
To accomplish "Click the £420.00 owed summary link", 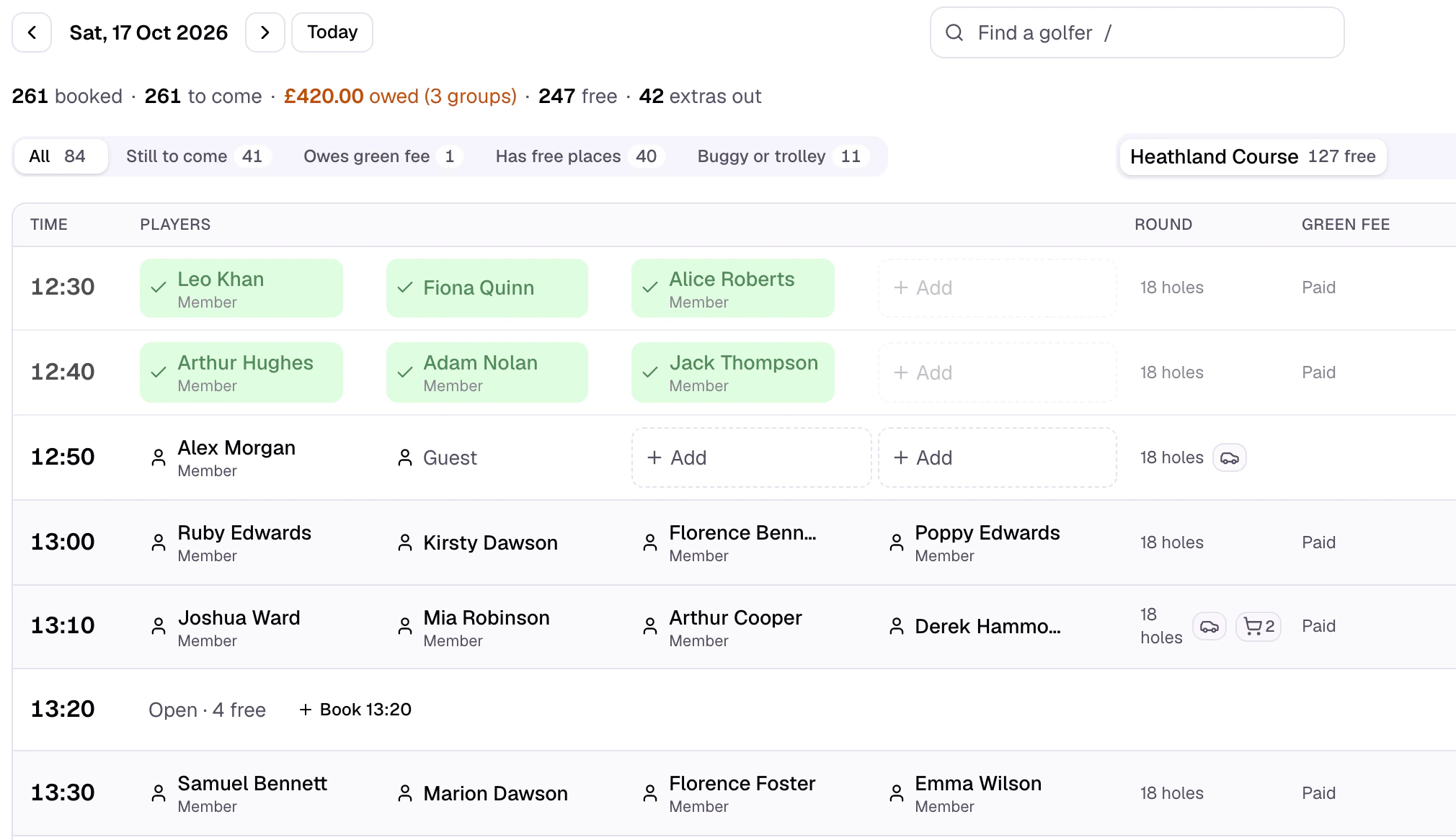I will pos(400,97).
